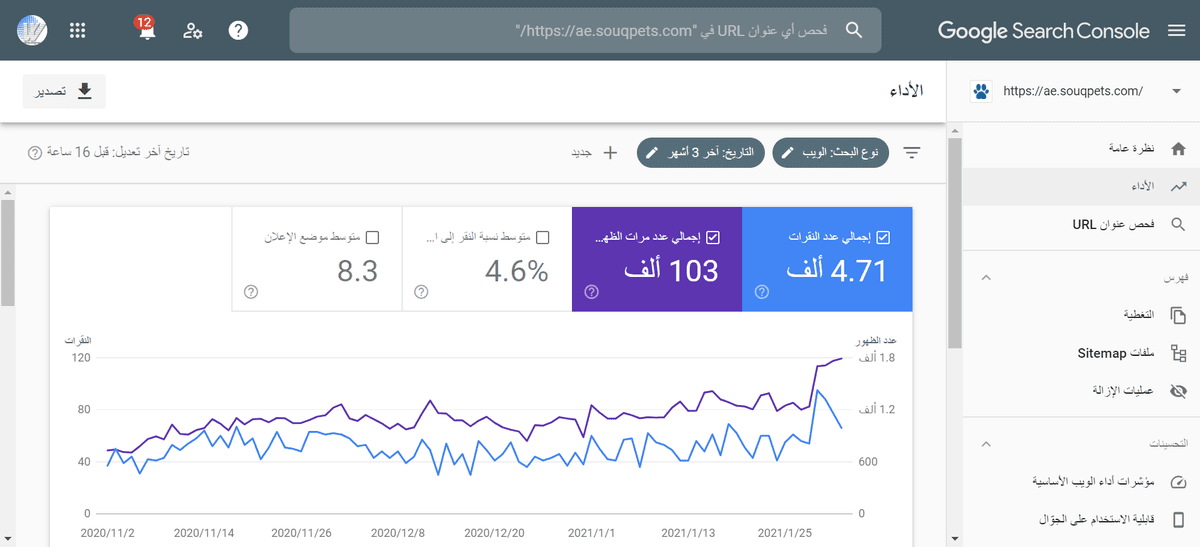The width and height of the screenshot is (1200, 547).
Task: Click the phone mobile usability icon
Action: pyautogui.click(x=1178, y=519)
